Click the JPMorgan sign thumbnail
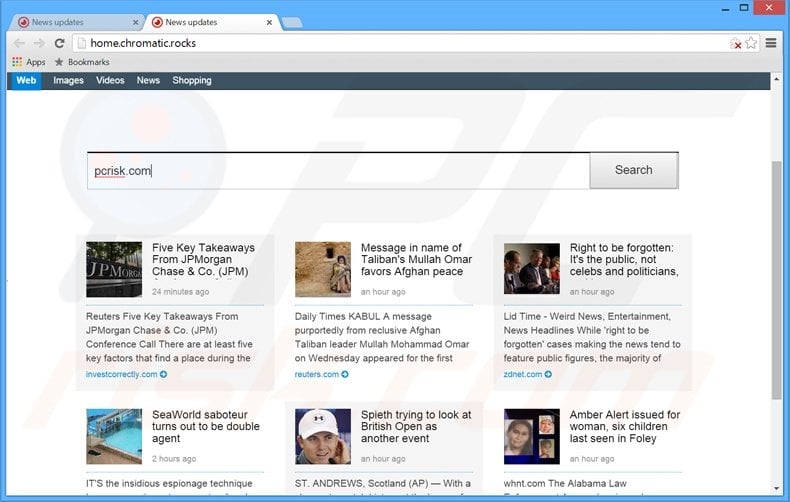Screen dimensions: 790x502 coord(114,269)
